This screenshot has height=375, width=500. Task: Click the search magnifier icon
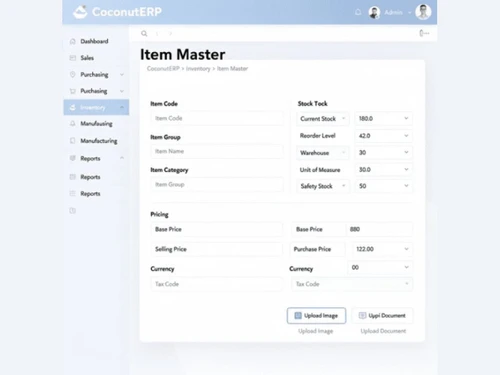pyautogui.click(x=144, y=33)
